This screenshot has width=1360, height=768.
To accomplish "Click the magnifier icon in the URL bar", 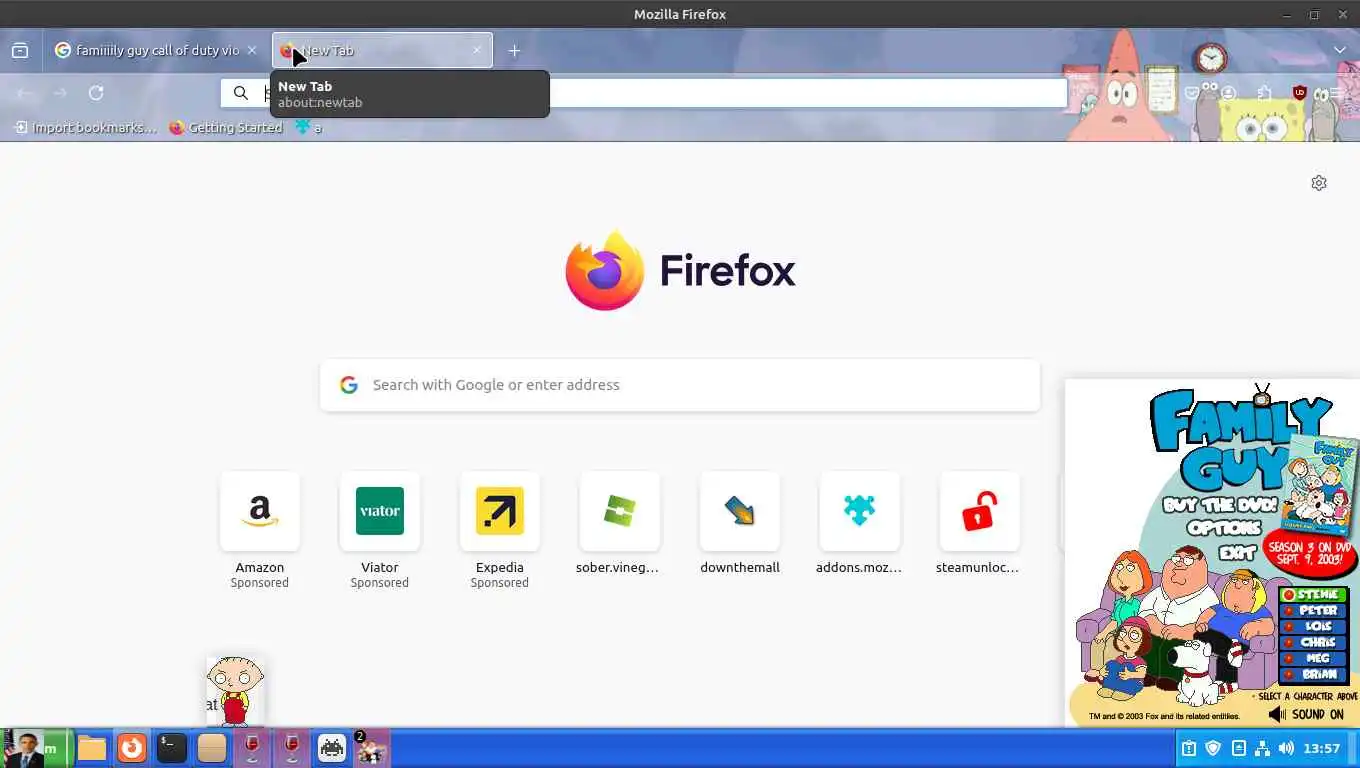I will pyautogui.click(x=241, y=93).
